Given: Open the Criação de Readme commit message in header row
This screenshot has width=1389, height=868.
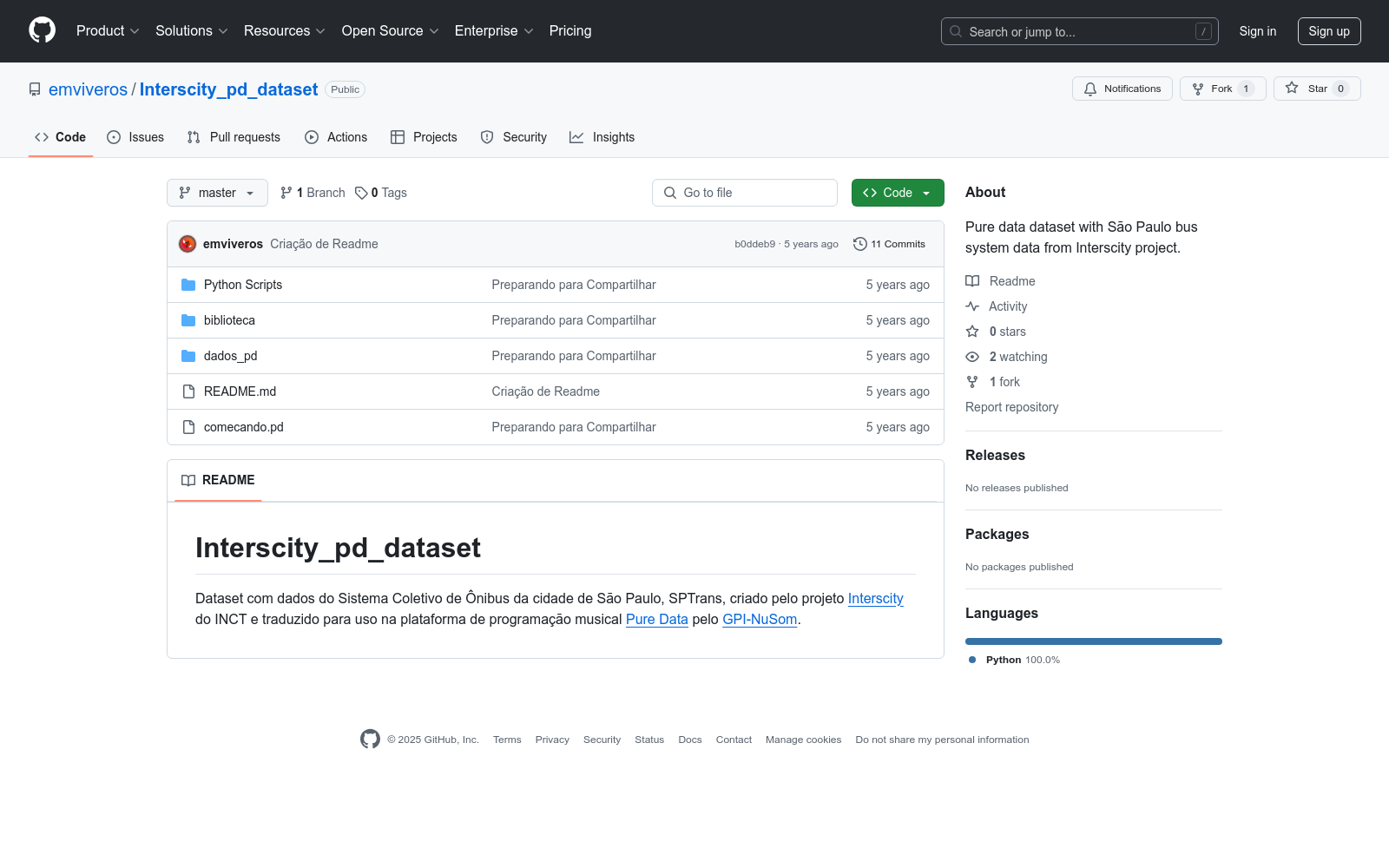Looking at the screenshot, I should pos(324,244).
